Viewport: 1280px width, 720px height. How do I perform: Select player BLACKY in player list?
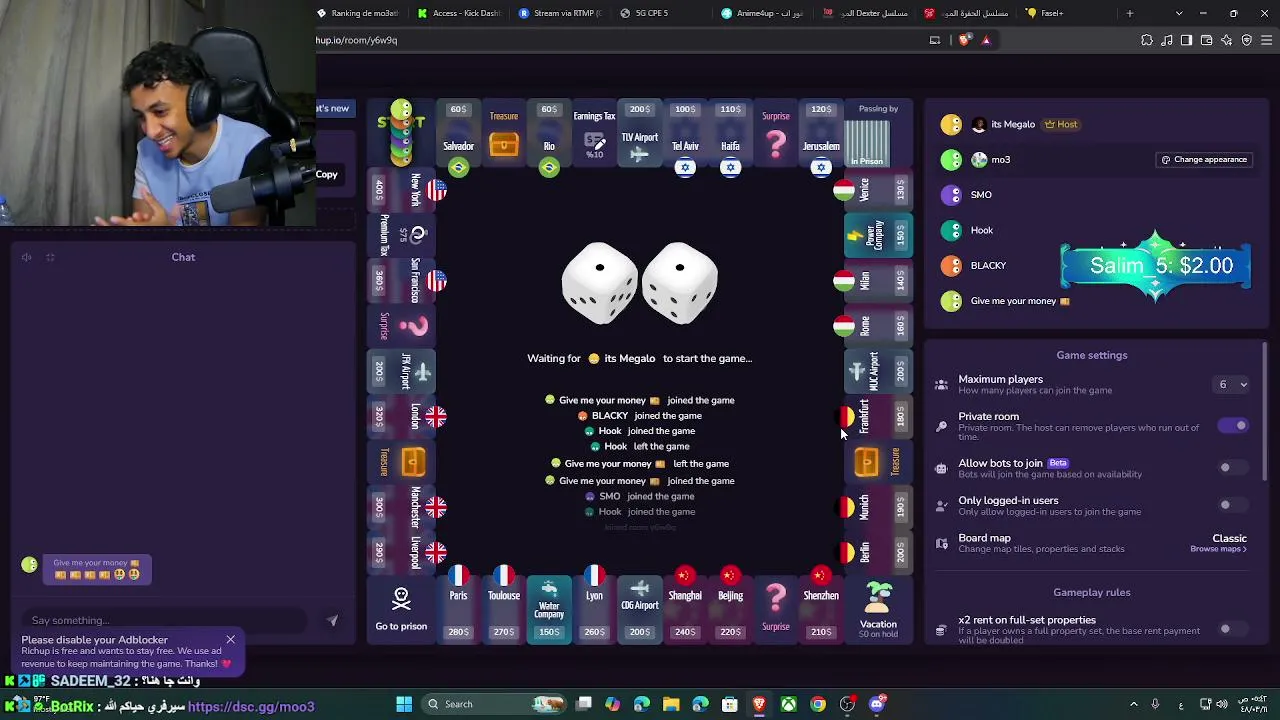tap(988, 266)
